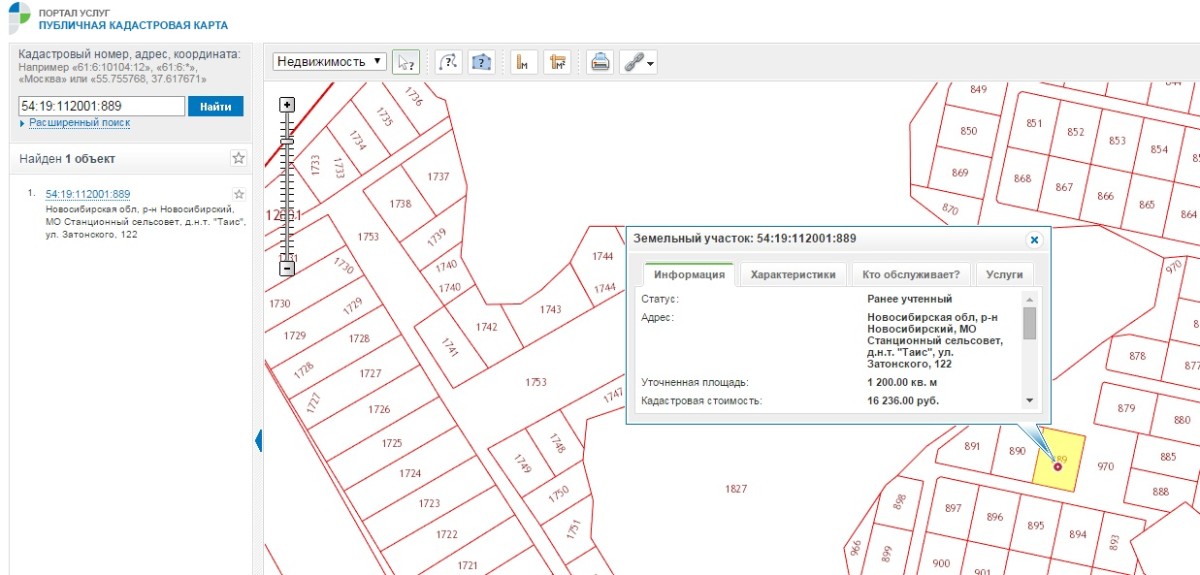Collapse the left search panel arrow

click(x=258, y=440)
